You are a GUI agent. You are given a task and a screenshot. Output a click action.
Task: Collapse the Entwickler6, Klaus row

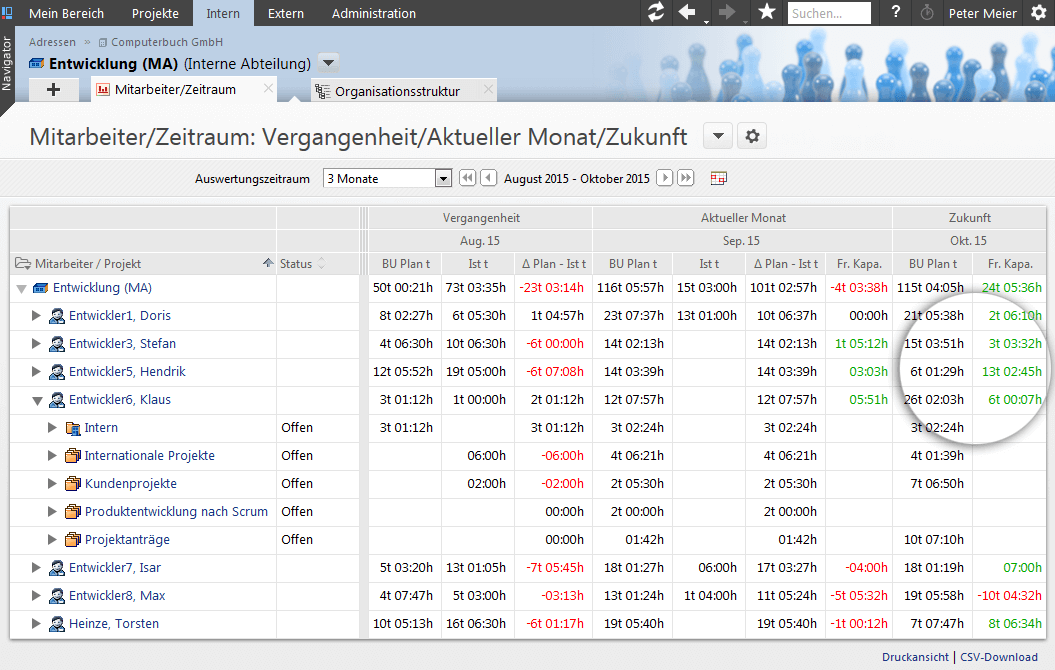click(37, 401)
